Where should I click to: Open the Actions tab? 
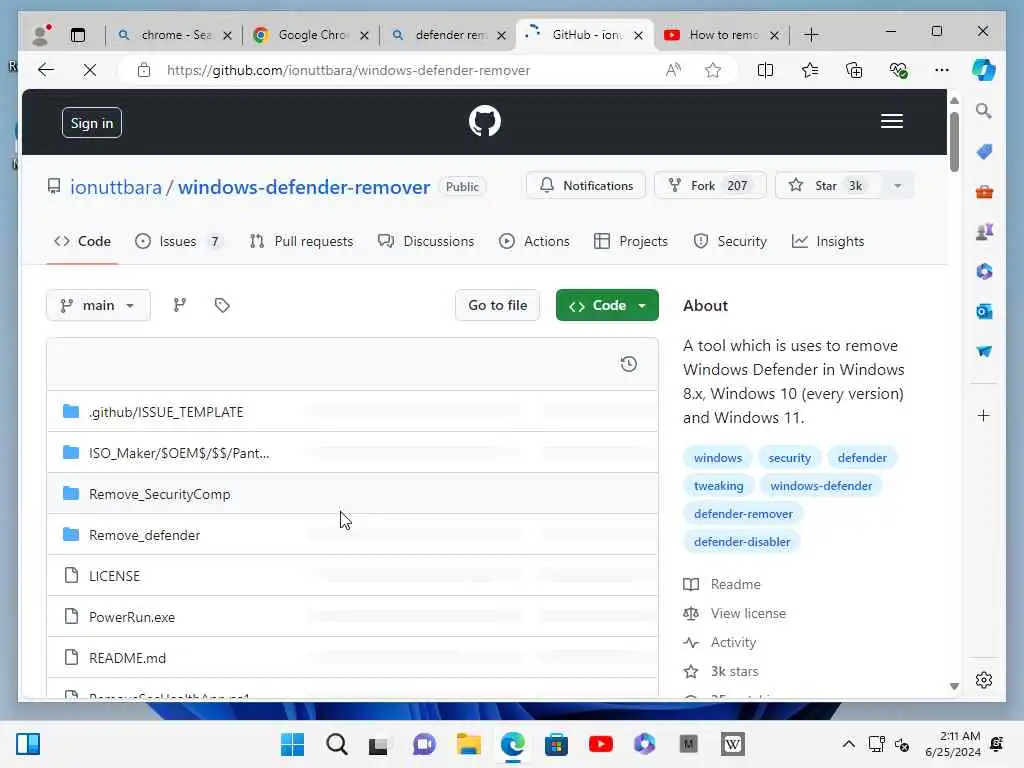(x=534, y=242)
